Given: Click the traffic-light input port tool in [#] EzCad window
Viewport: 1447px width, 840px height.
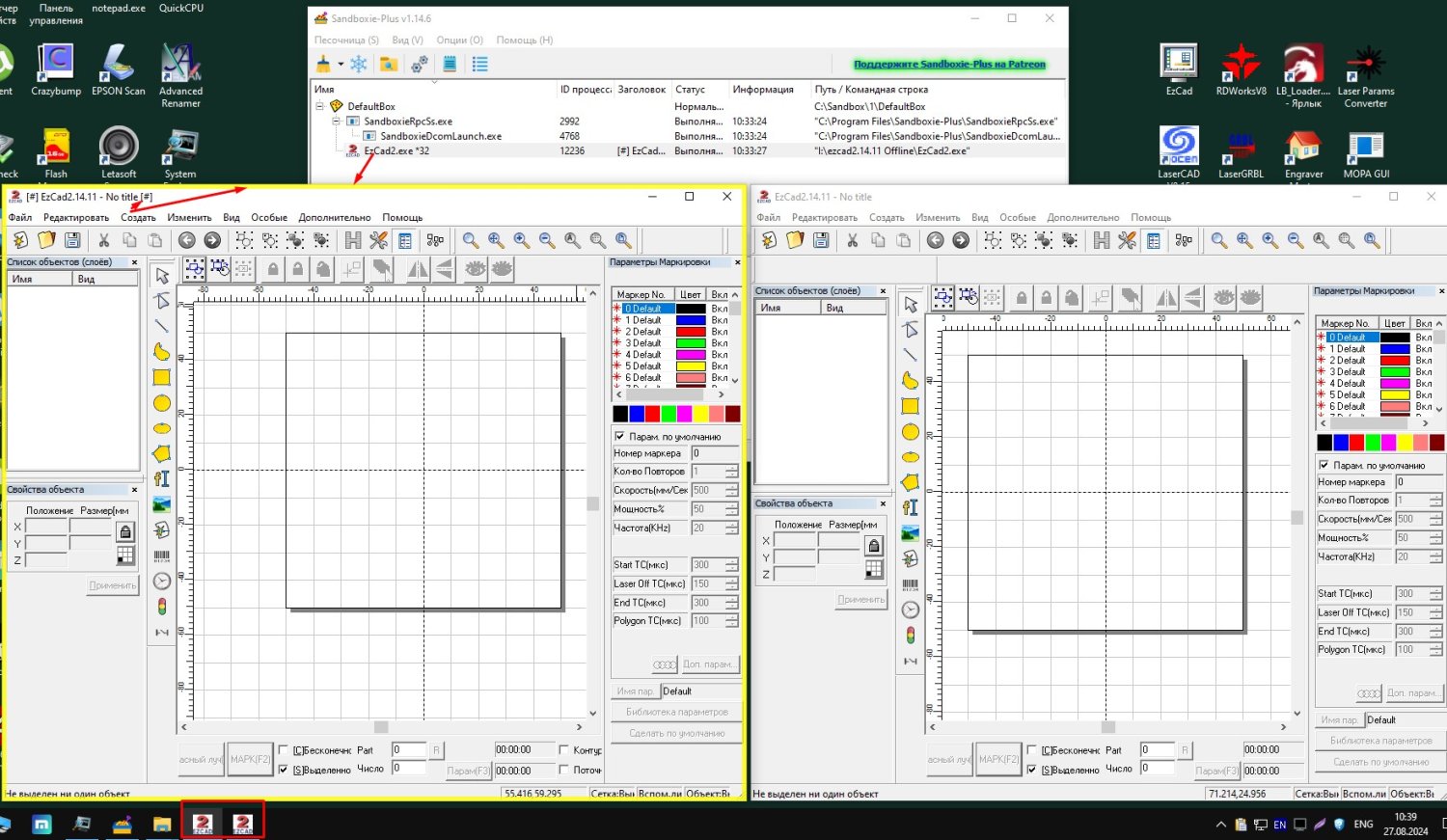Looking at the screenshot, I should [162, 607].
